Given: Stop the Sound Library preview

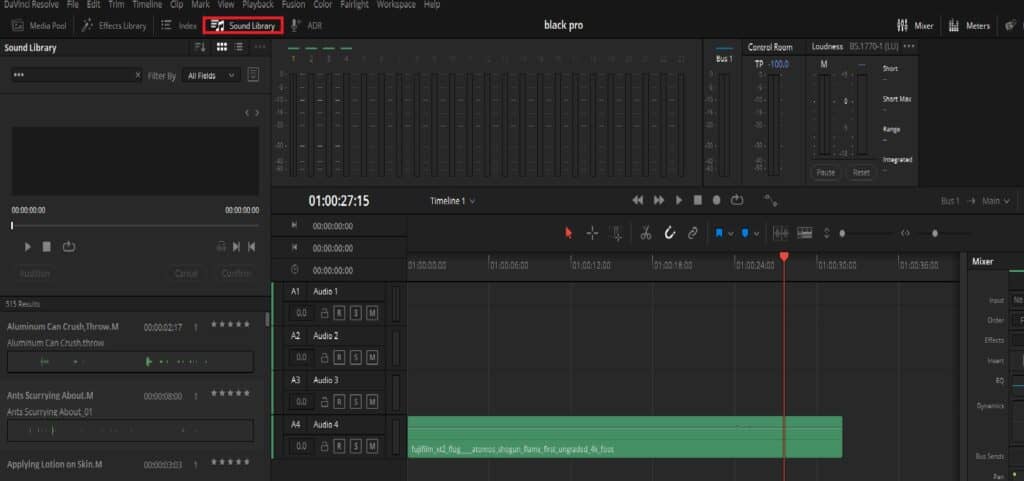Looking at the screenshot, I should [47, 247].
